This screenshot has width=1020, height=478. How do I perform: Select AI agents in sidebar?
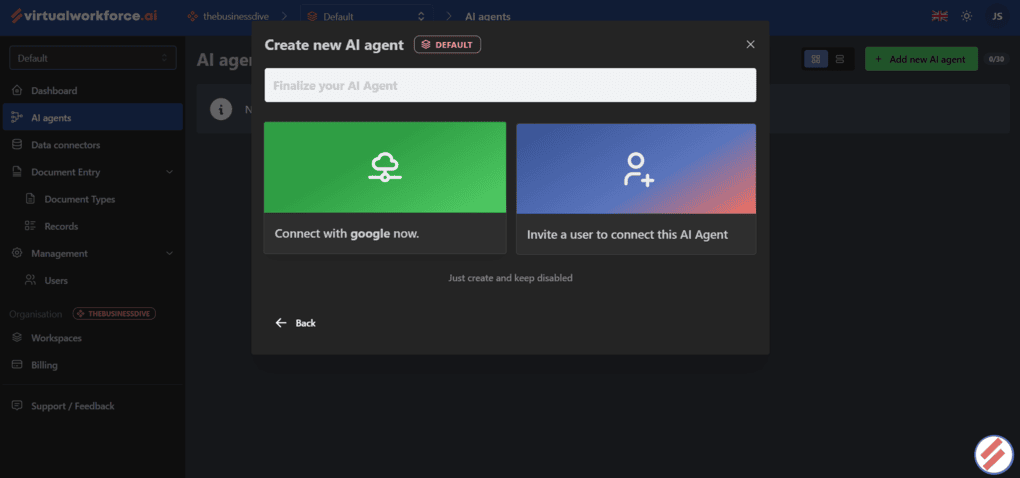click(93, 118)
